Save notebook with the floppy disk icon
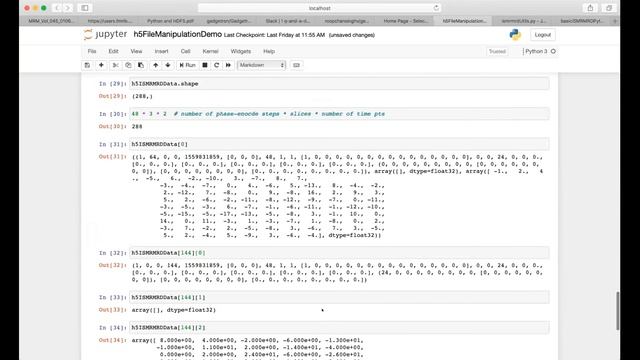Image resolution: width=640 pixels, height=360 pixels. pos(87,65)
